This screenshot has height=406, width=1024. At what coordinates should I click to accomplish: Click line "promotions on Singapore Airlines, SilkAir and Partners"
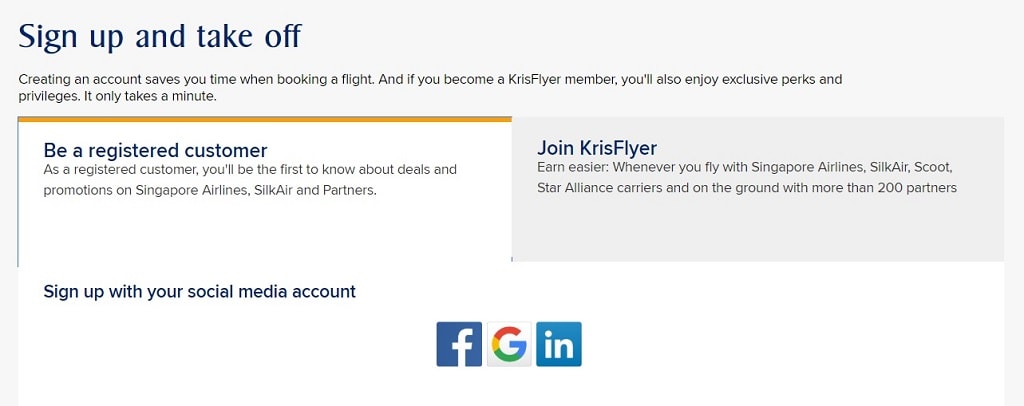210,192
